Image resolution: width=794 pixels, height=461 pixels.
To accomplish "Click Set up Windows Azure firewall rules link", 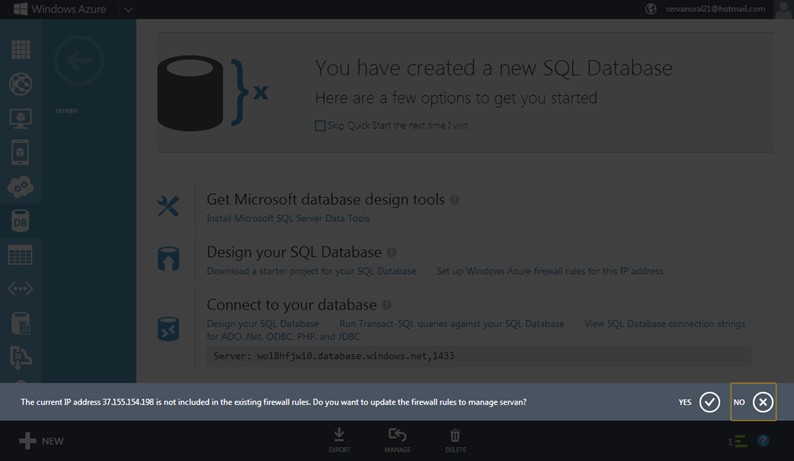I will 550,271.
